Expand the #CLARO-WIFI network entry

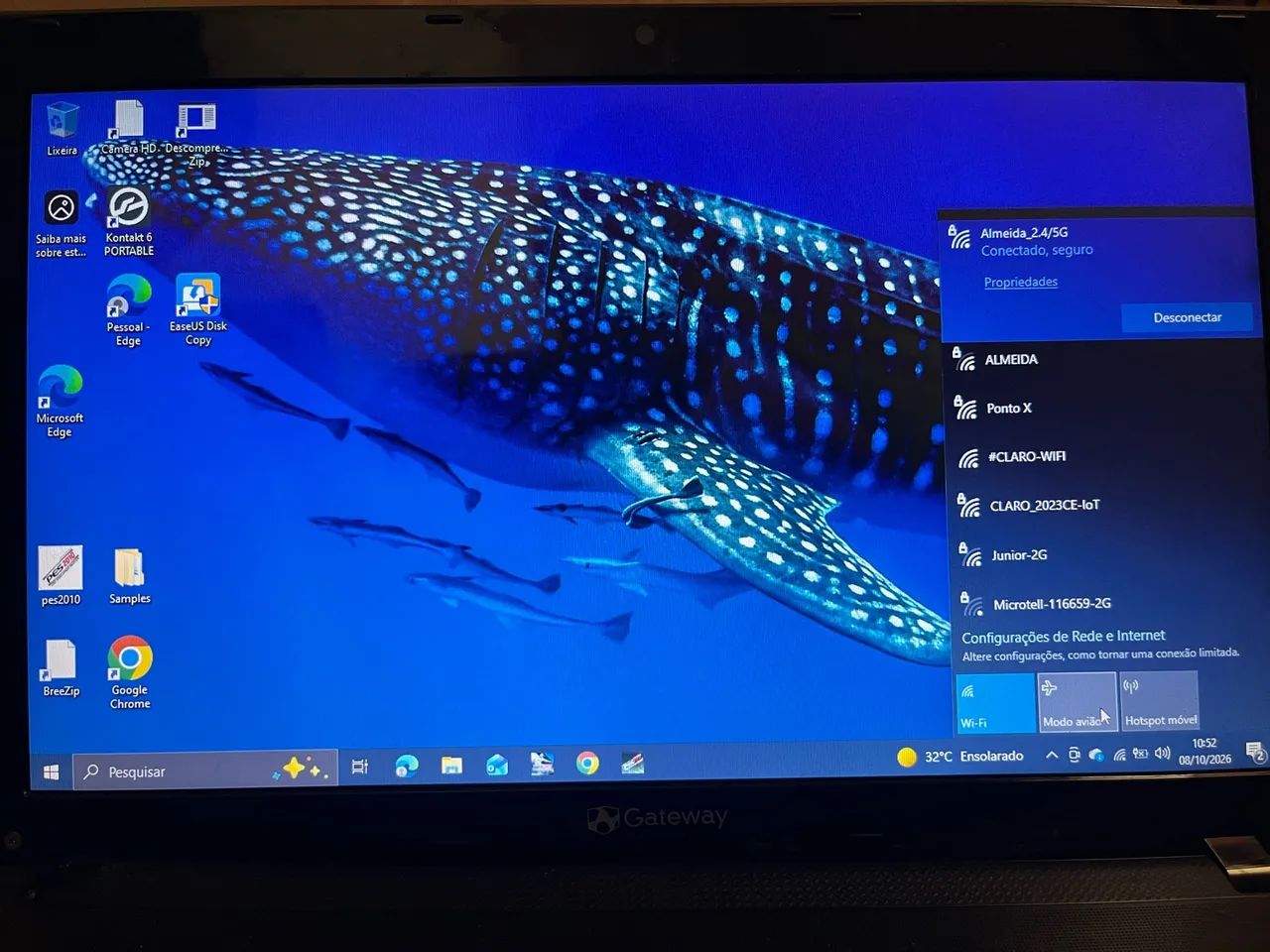click(x=1101, y=456)
